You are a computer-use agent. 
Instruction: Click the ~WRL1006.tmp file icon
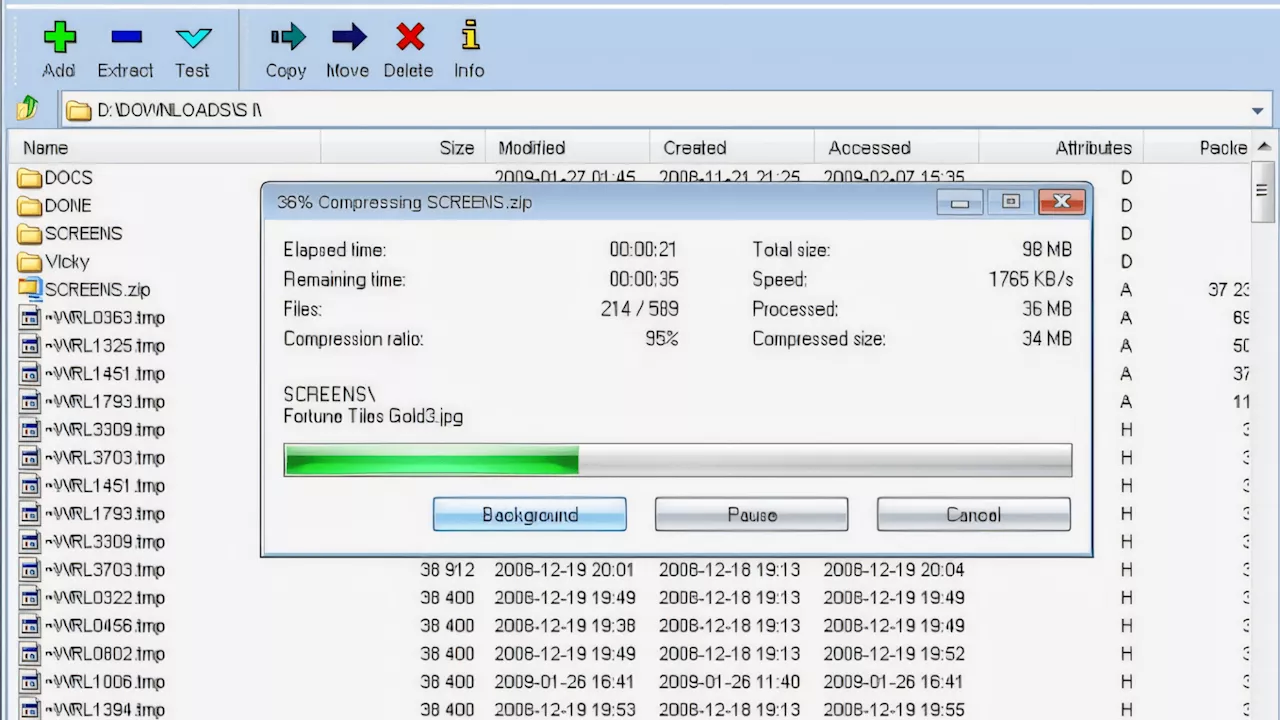point(29,682)
